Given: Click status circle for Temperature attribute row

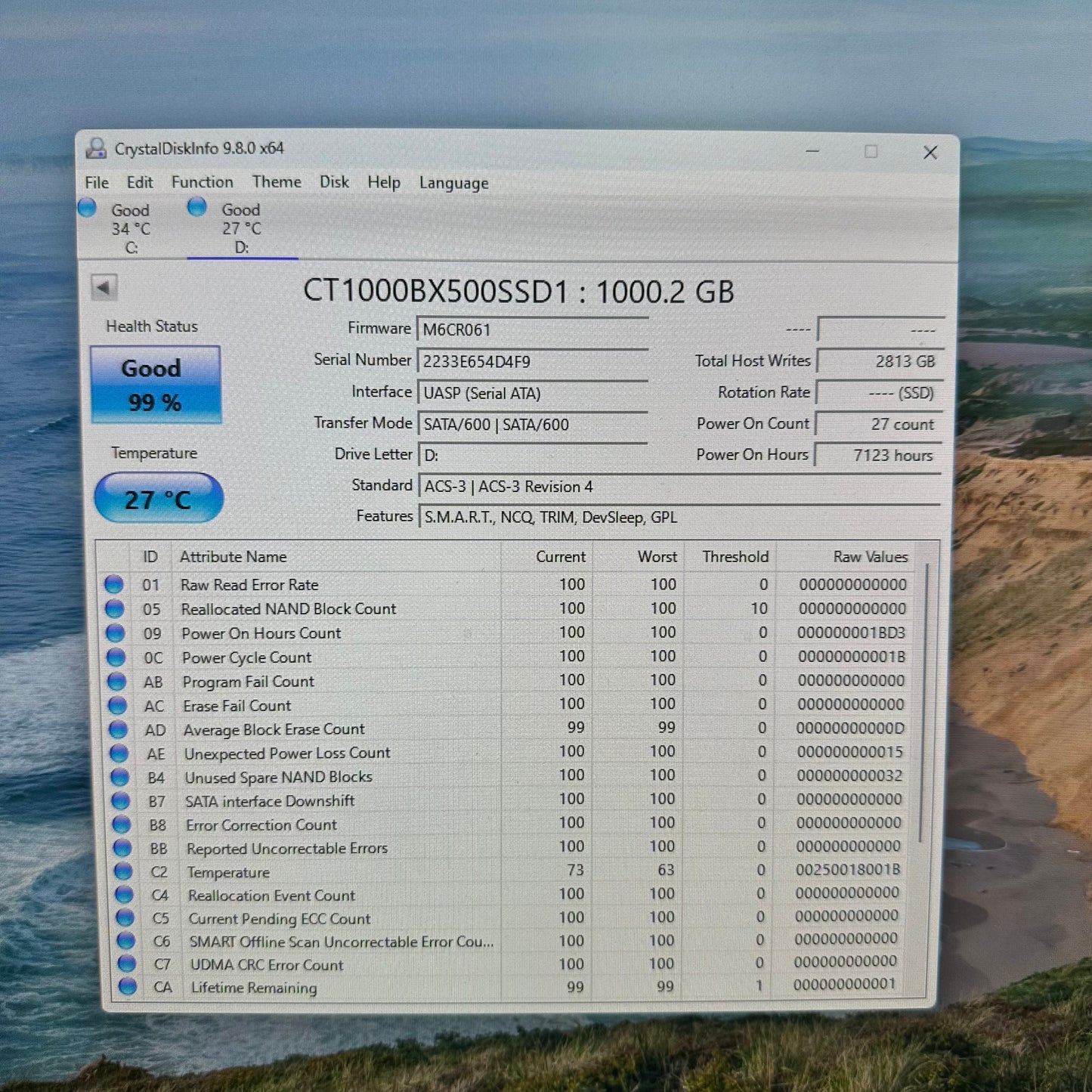Looking at the screenshot, I should click(x=122, y=871).
